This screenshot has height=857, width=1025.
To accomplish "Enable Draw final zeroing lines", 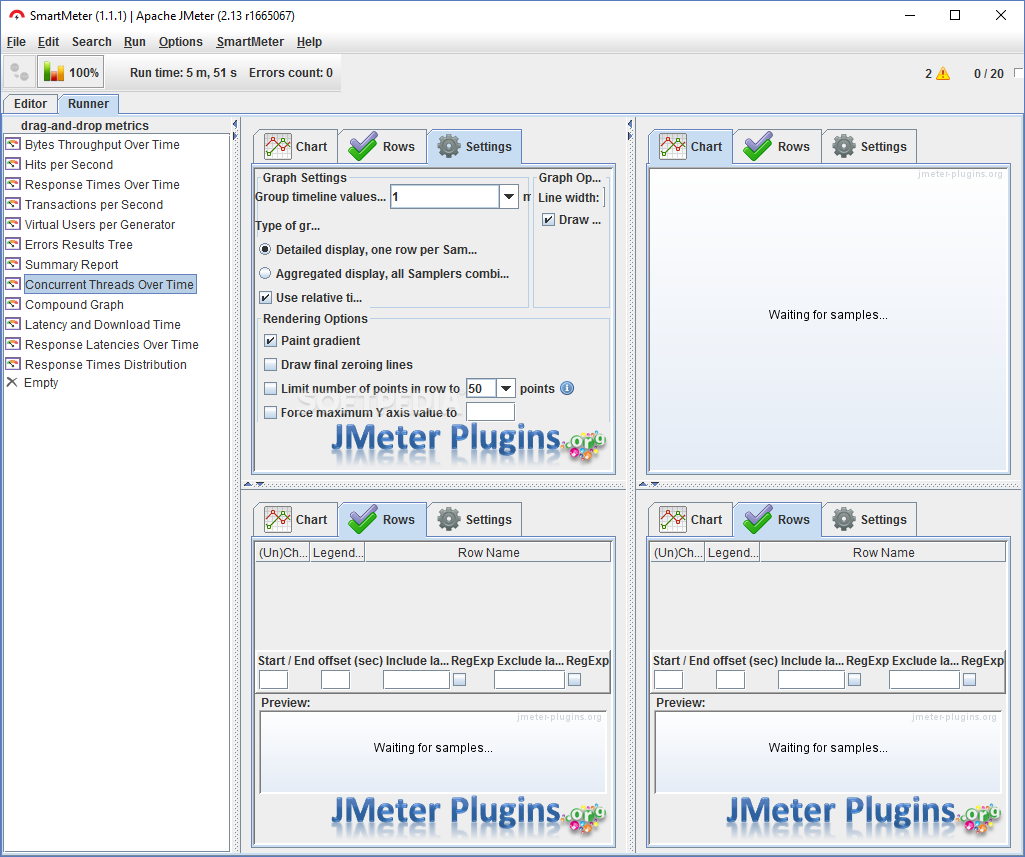I will pyautogui.click(x=271, y=364).
